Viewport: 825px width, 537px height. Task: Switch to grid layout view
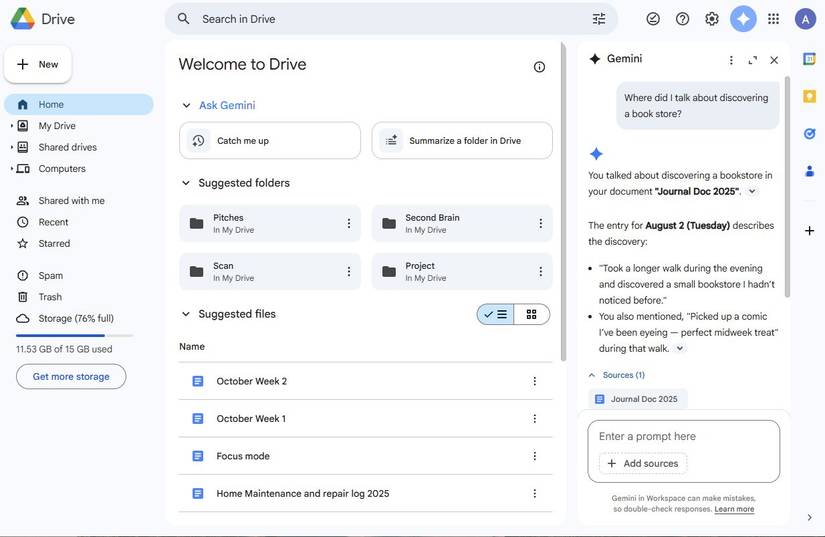pos(531,314)
